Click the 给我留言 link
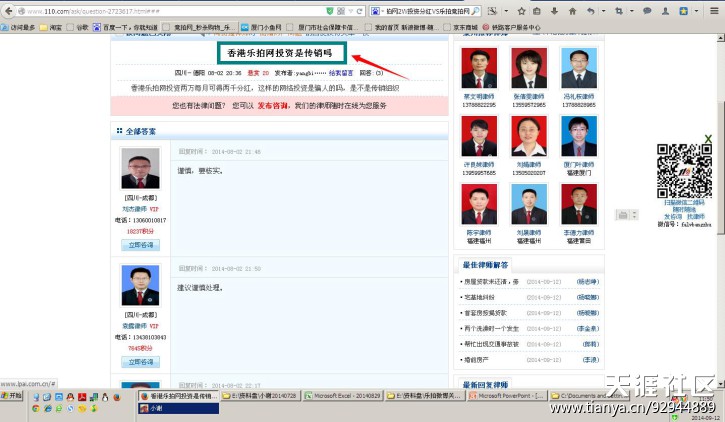The height and width of the screenshot is (422, 725). point(341,73)
